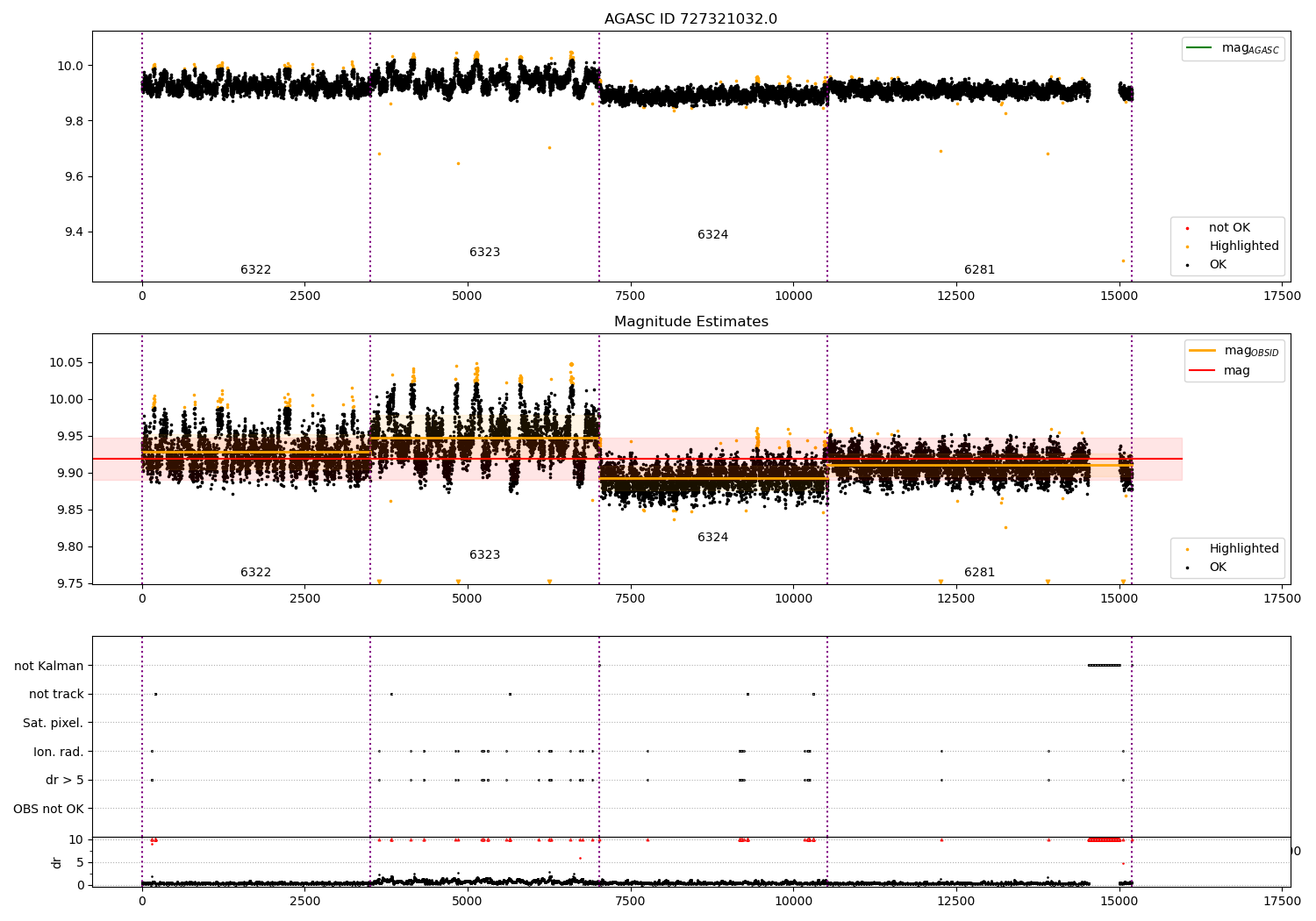Click the "OBS not OK" axis label
Viewport: 1316px width, 921px height.
tap(49, 809)
